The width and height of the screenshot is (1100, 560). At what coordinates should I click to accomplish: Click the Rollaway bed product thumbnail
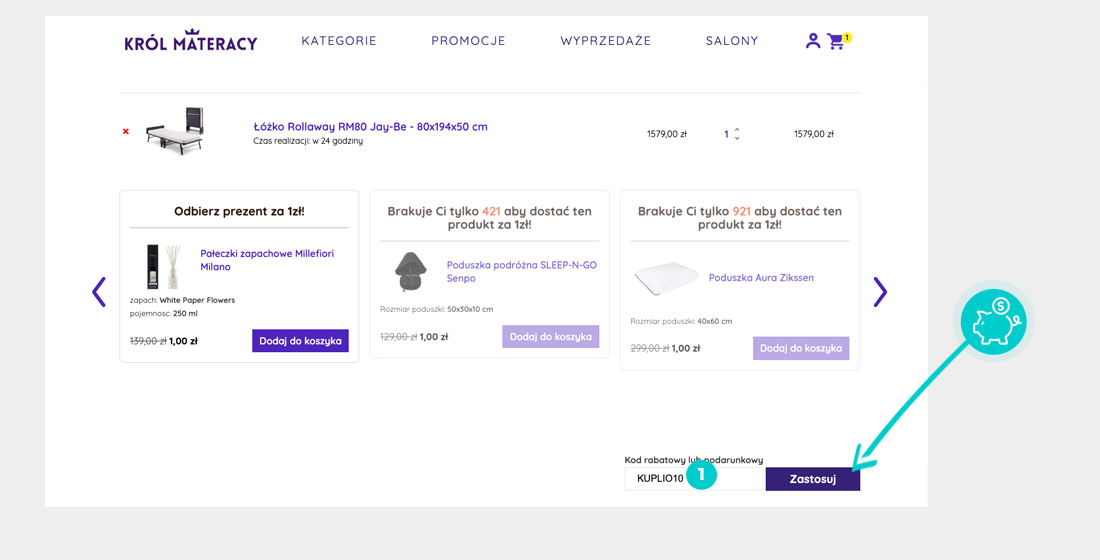(x=174, y=131)
